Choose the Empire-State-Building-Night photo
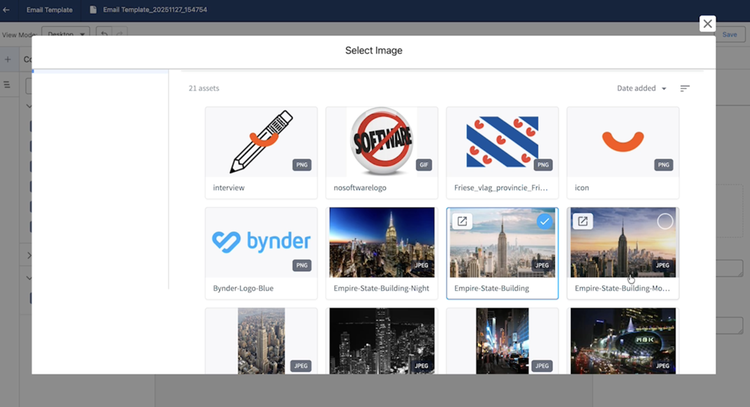The height and width of the screenshot is (407, 750). pos(382,242)
